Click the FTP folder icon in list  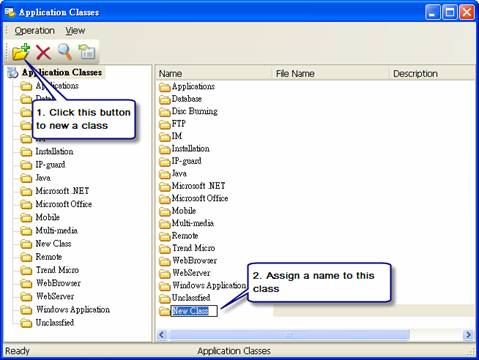click(165, 124)
